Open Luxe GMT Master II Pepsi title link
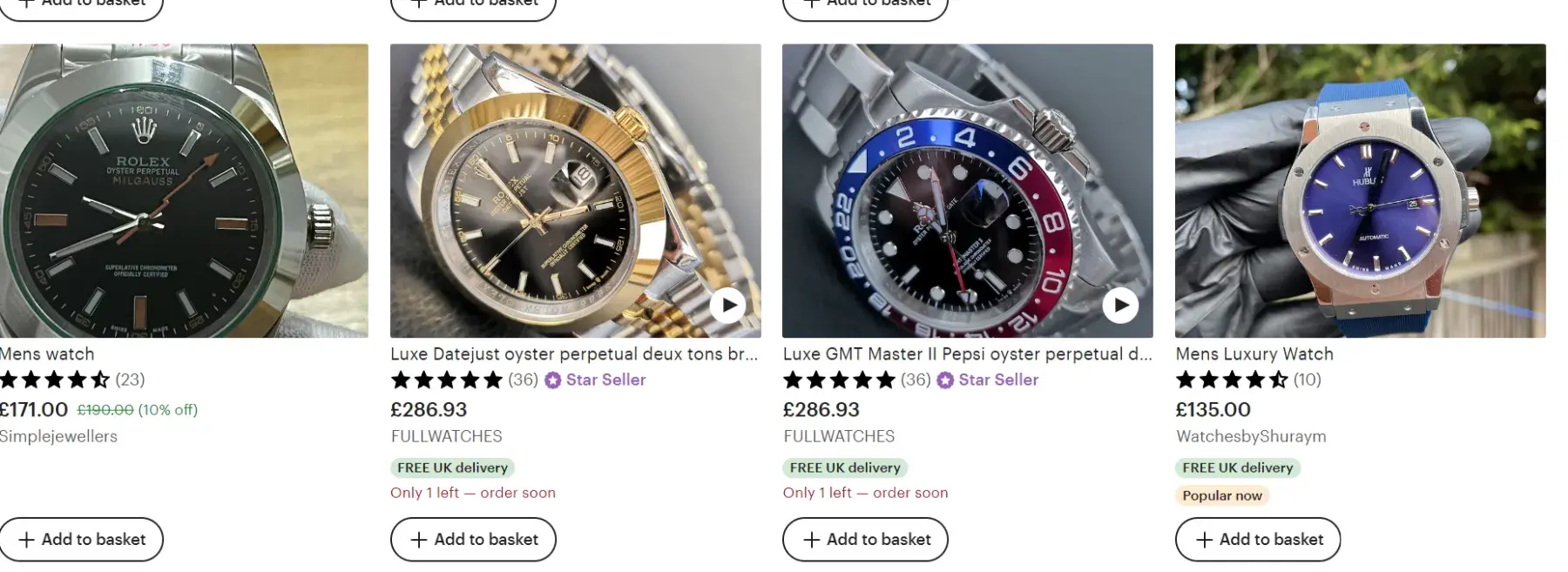Screen dimensions: 1568x572 tap(967, 354)
